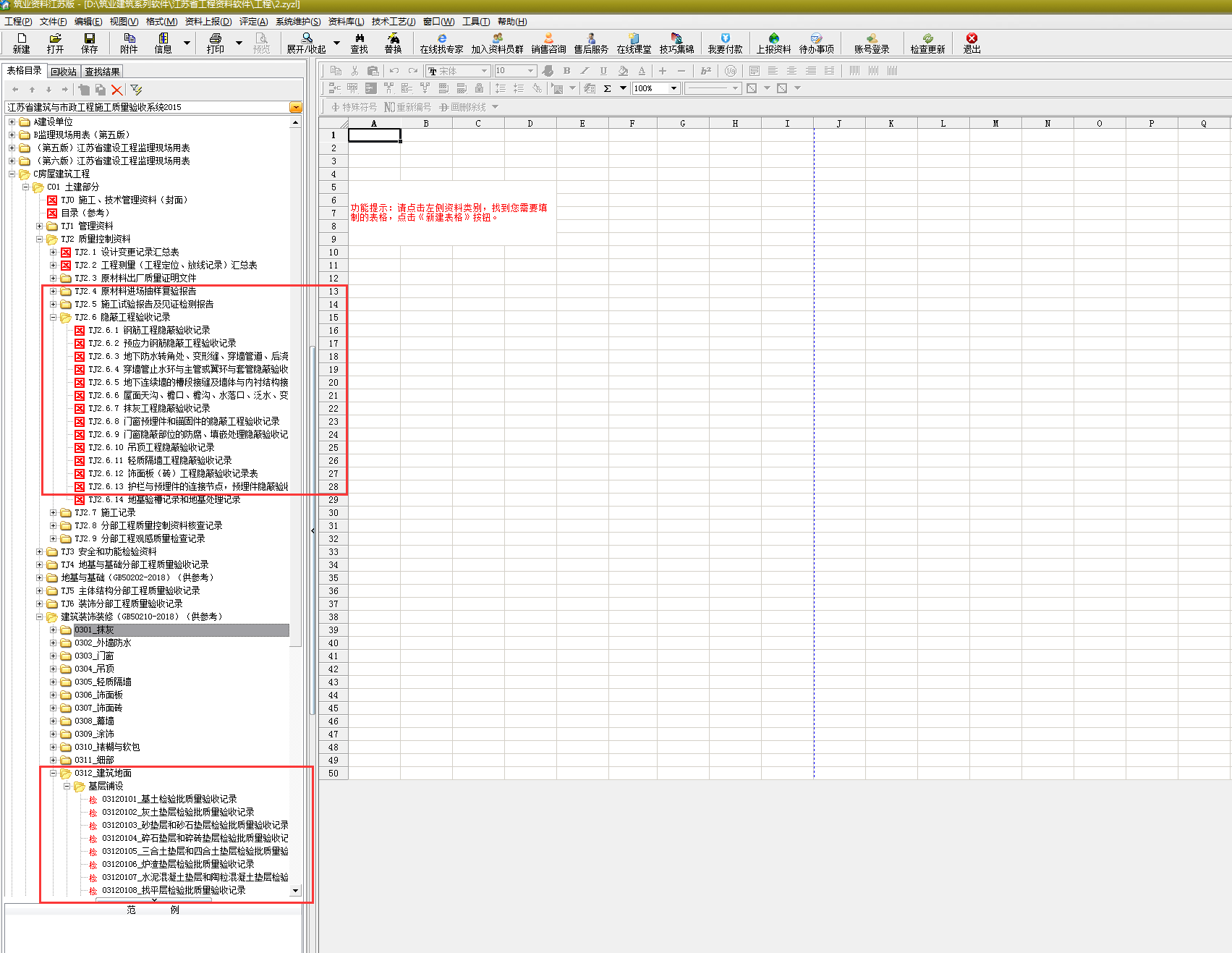Click the 账号登录 icon

tap(872, 43)
